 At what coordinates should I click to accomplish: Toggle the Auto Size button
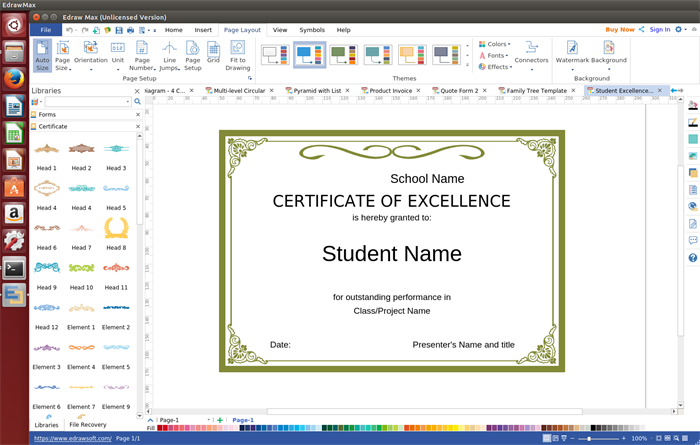42,54
